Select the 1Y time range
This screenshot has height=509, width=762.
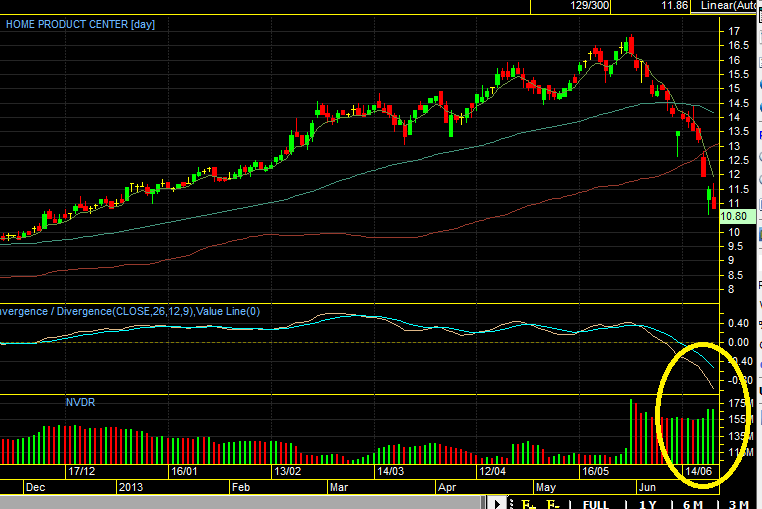coord(647,505)
